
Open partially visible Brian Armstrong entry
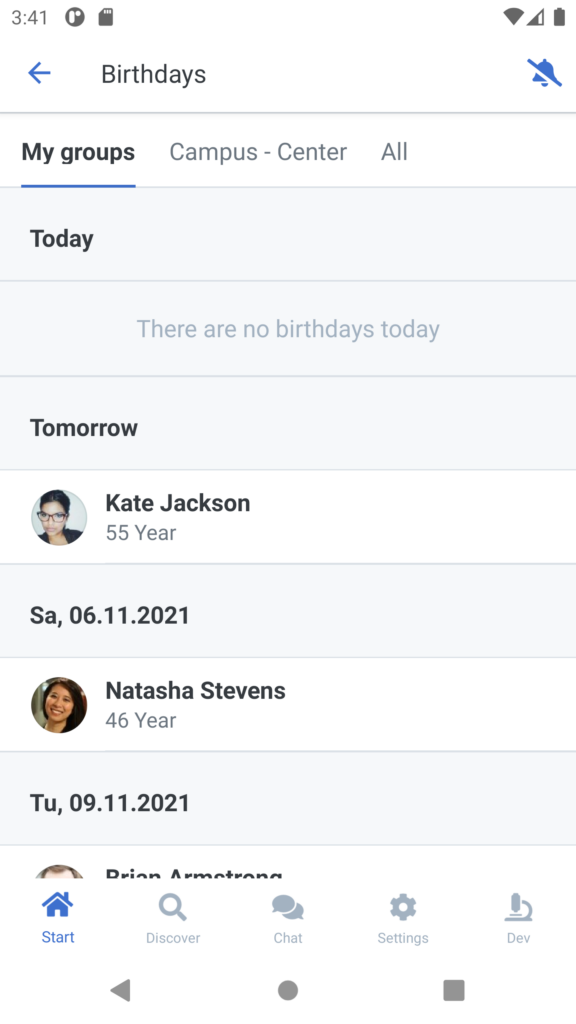288,863
